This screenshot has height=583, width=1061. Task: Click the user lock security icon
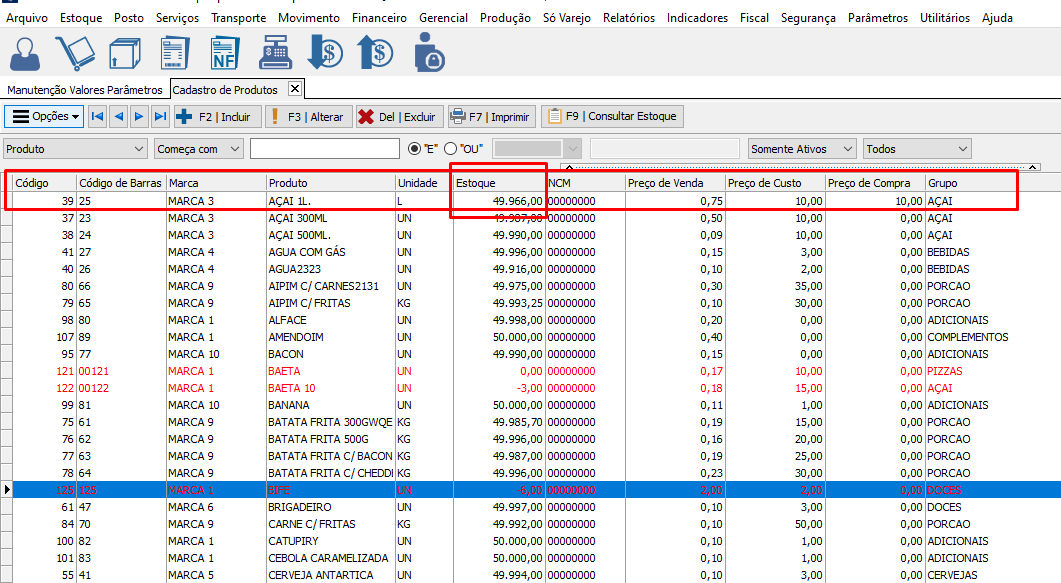coord(428,53)
